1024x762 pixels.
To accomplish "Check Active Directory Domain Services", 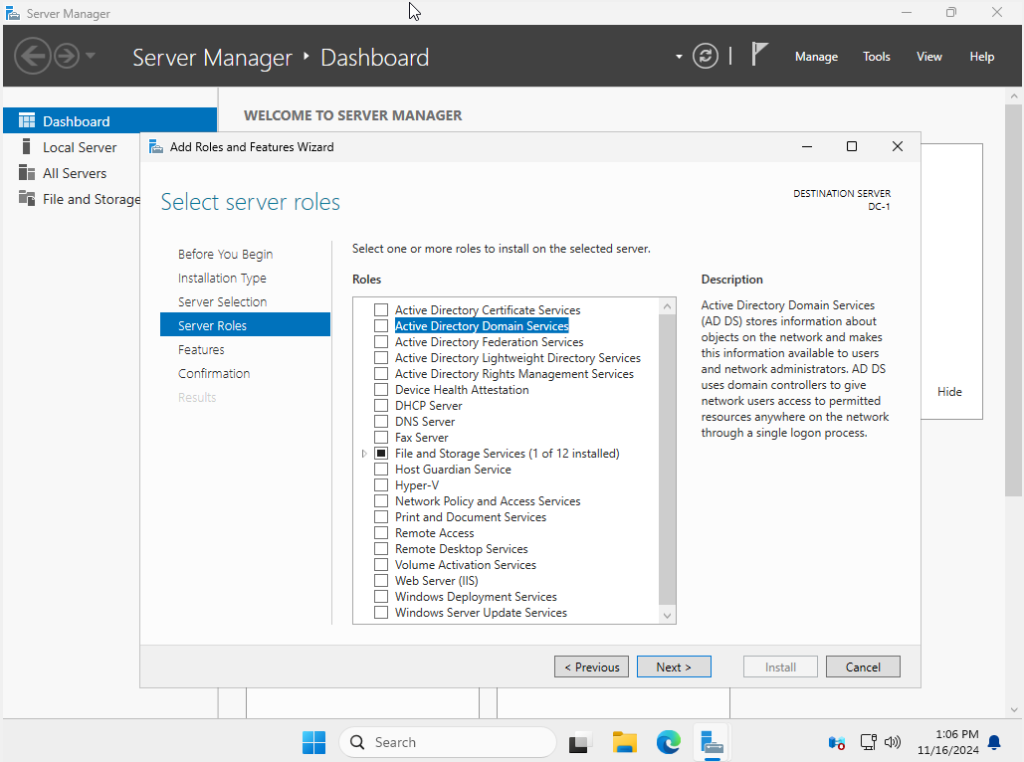I will coord(381,325).
